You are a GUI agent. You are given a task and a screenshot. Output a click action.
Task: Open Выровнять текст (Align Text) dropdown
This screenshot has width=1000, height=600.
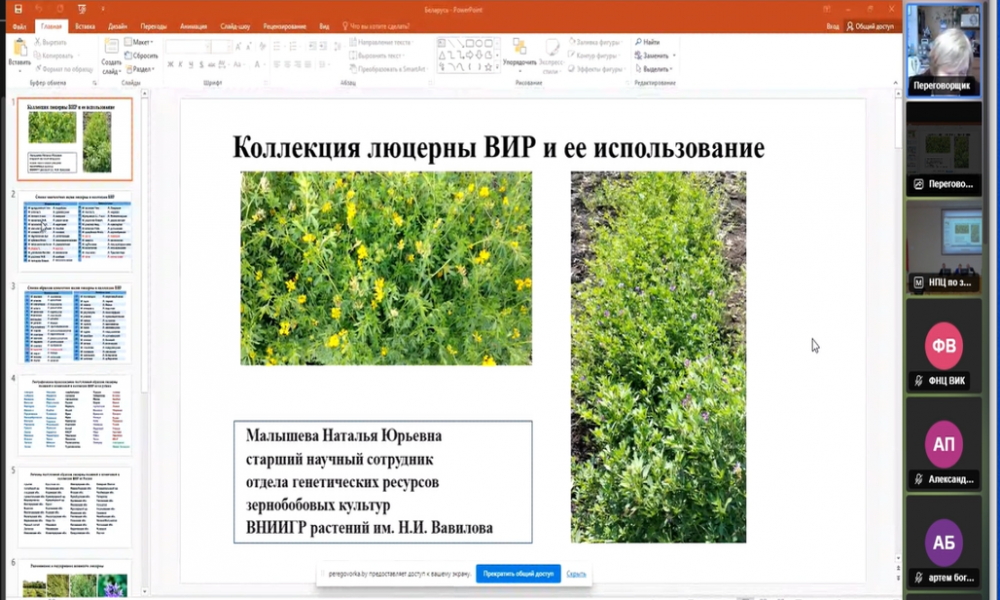(x=377, y=55)
